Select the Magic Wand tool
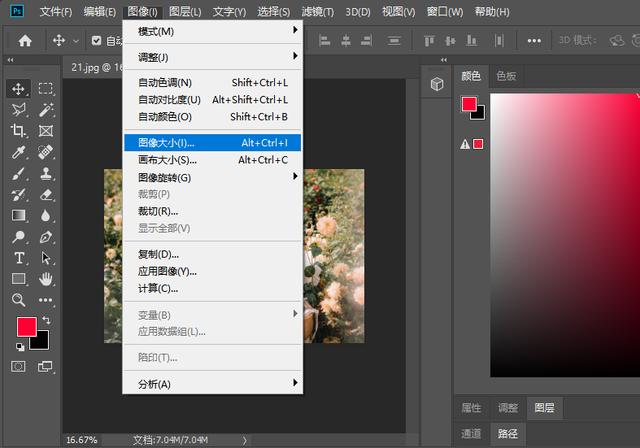This screenshot has width=640, height=448. (45, 110)
